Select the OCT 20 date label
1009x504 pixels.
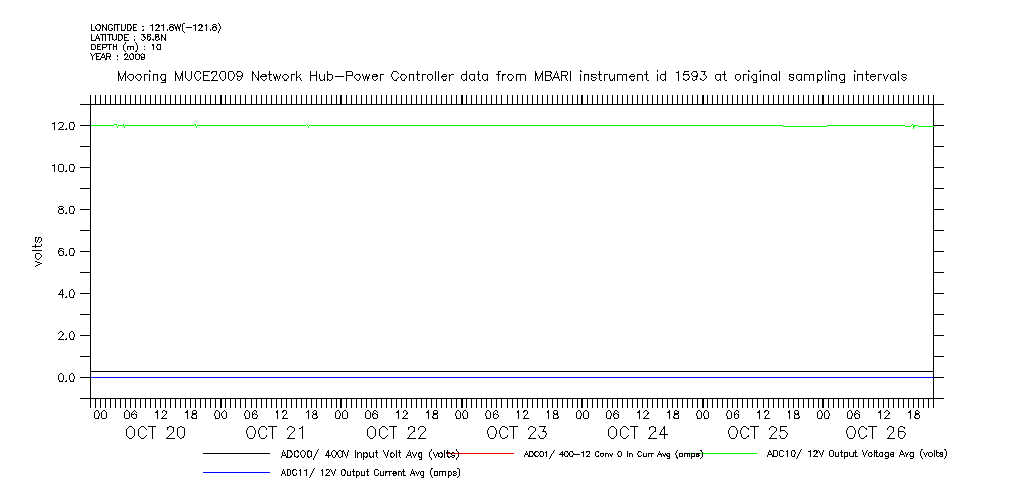click(x=155, y=433)
